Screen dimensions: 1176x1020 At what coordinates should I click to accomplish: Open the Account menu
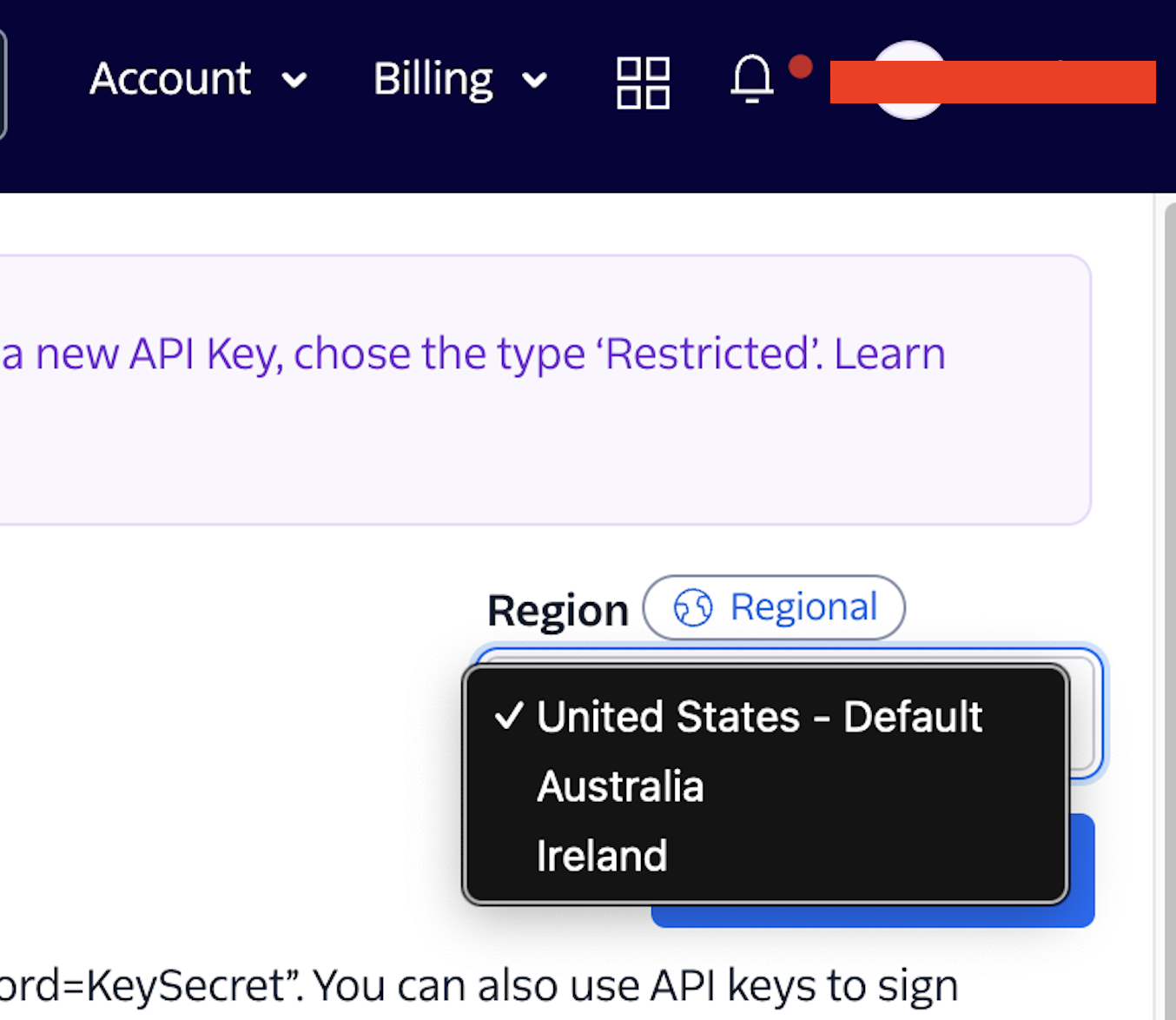coord(171,79)
